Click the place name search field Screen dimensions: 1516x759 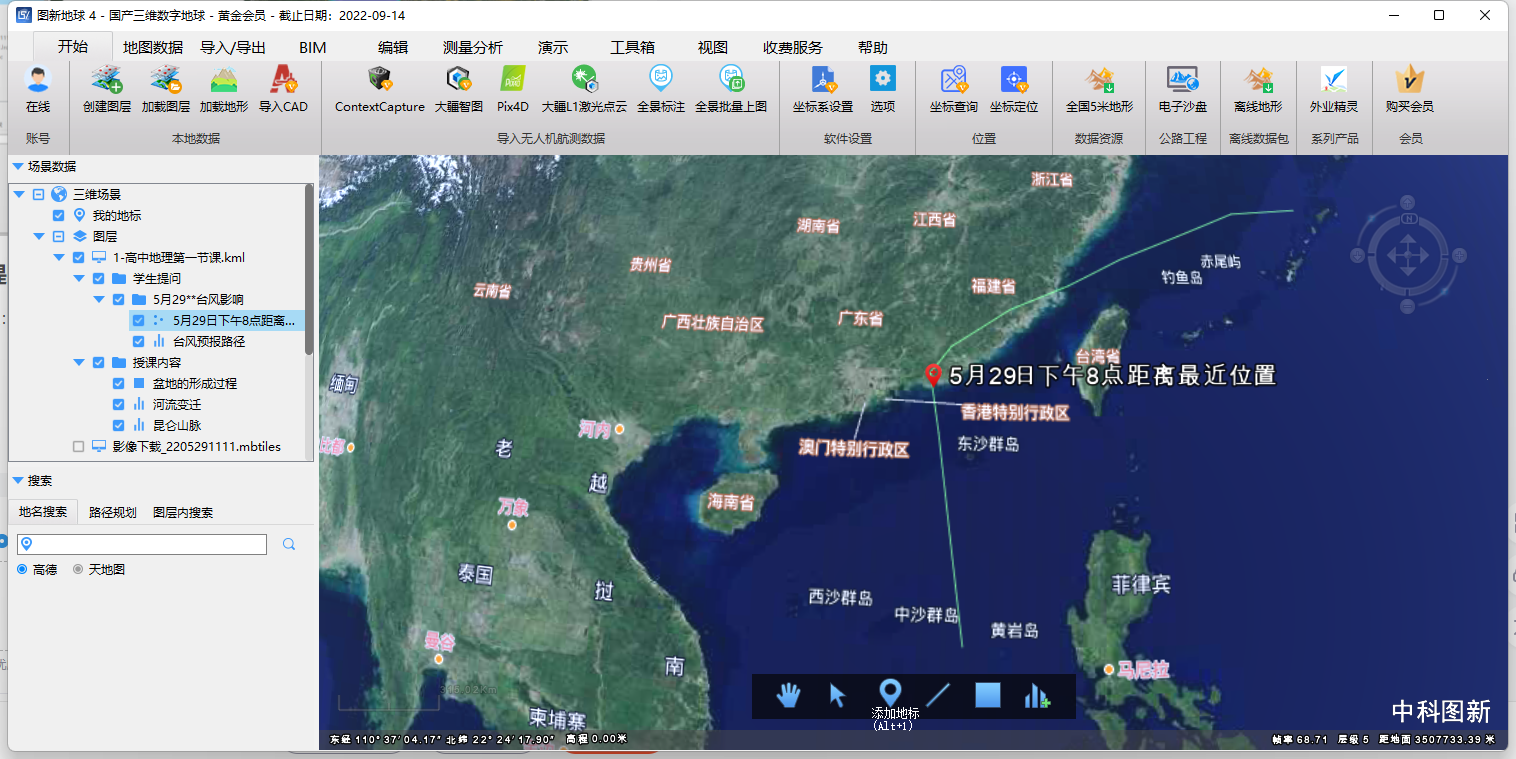point(142,544)
